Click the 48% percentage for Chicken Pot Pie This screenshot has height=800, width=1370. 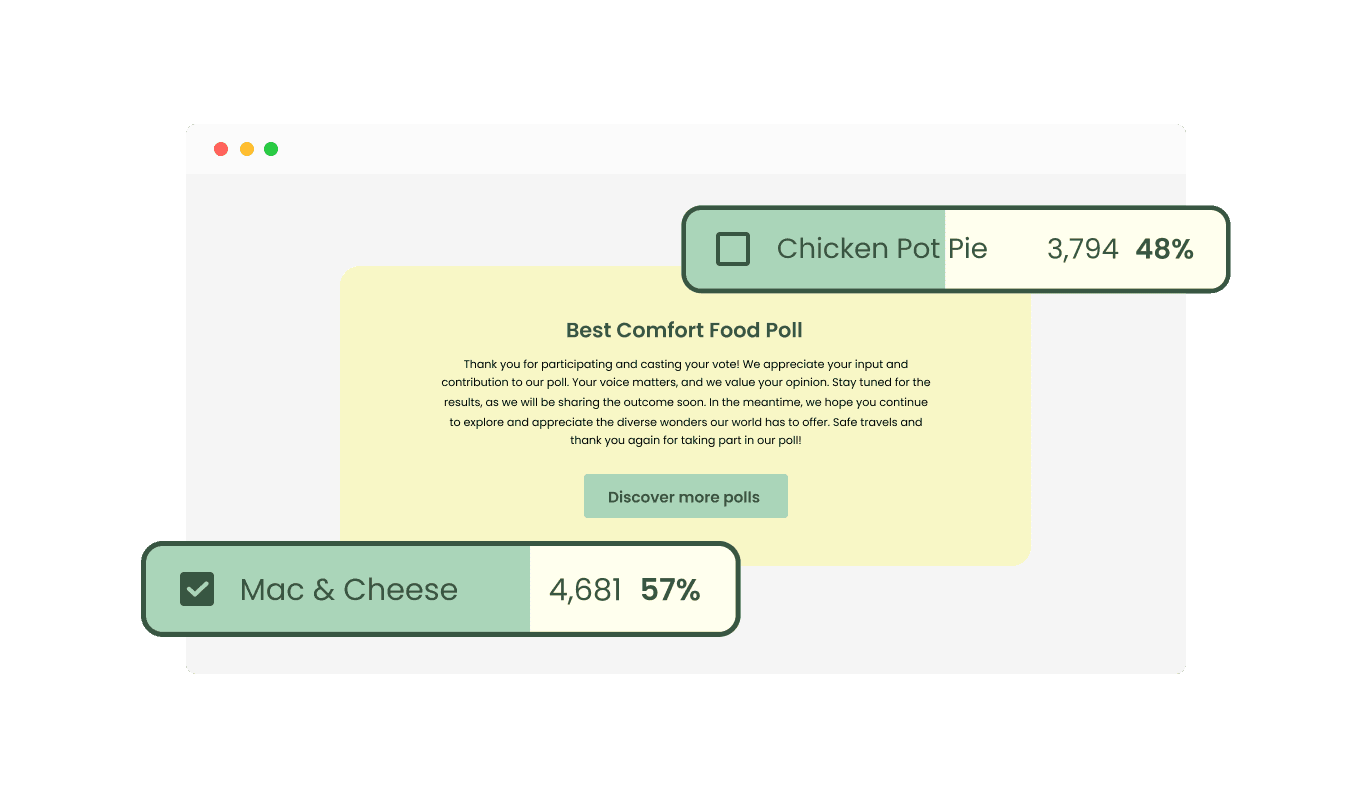1163,249
